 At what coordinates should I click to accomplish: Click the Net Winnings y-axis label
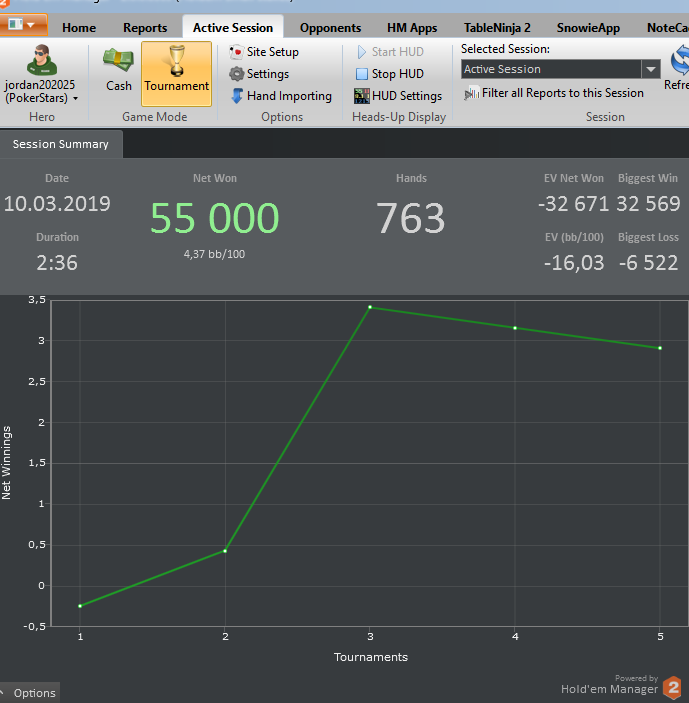coord(6,463)
